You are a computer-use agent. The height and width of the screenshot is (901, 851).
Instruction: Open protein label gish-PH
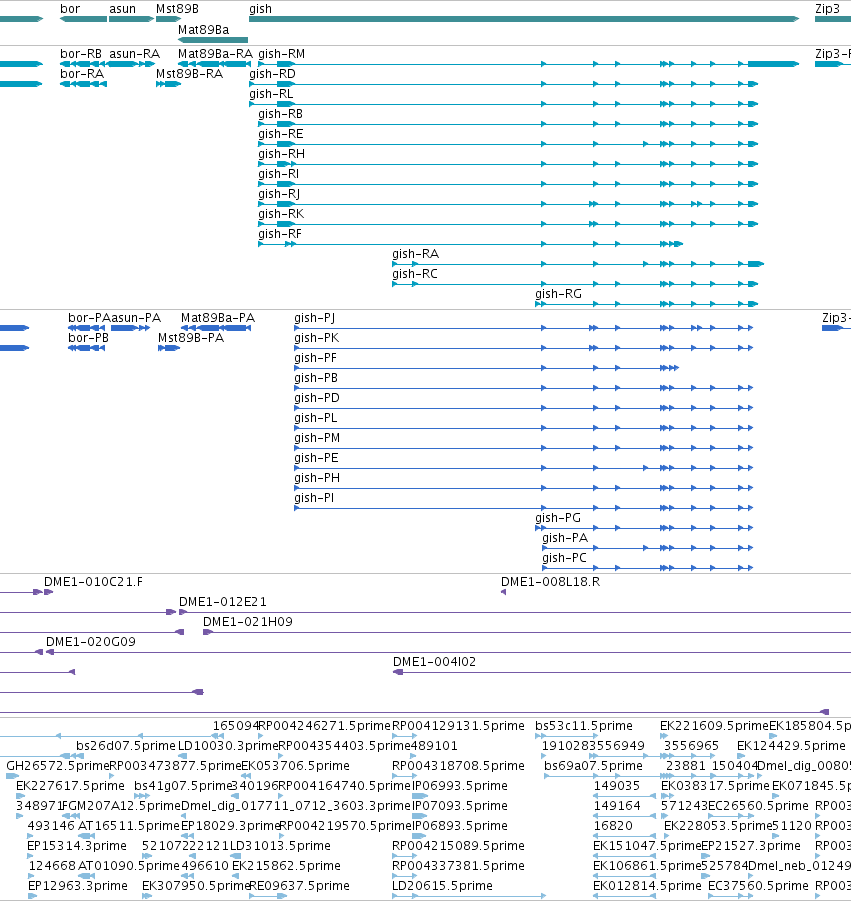click(x=317, y=478)
